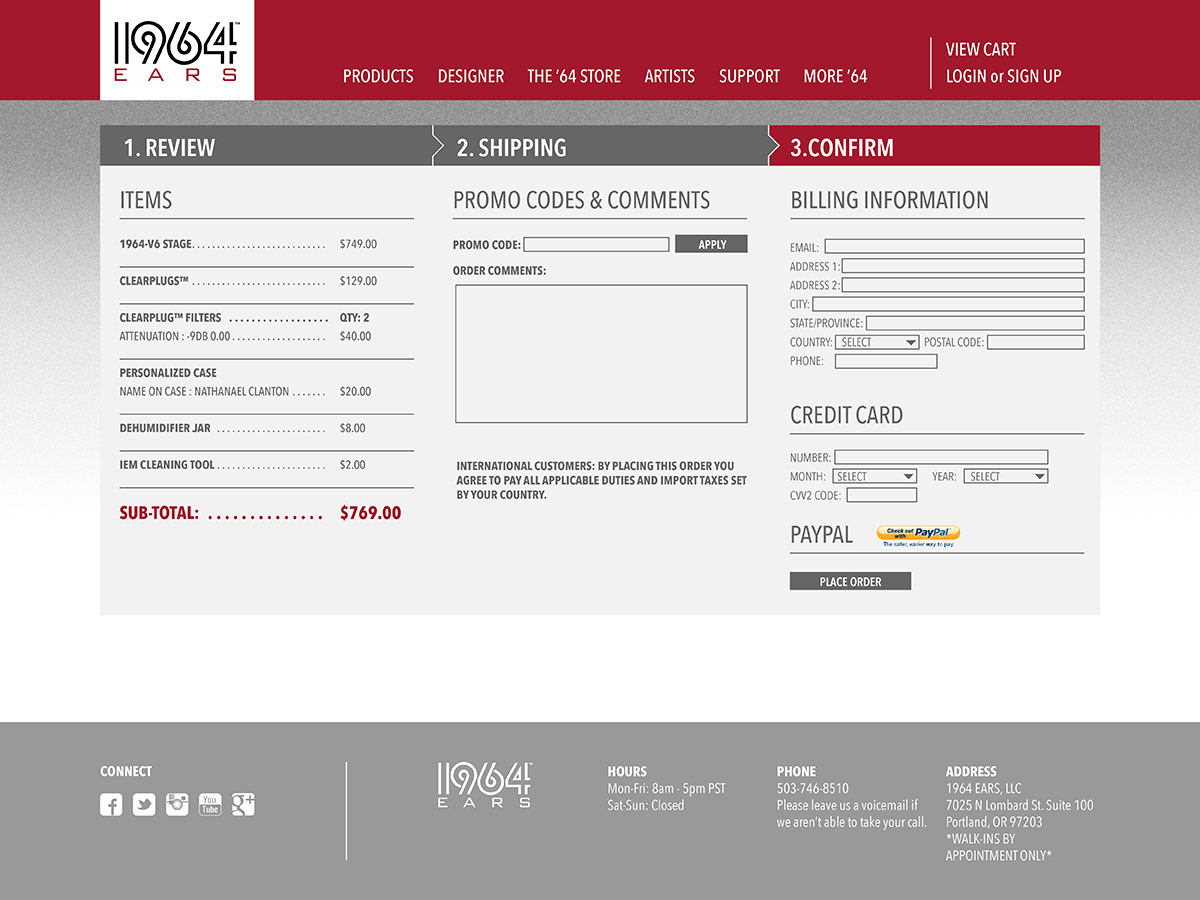Open the 1964 Ears Facebook page icon

coord(111,804)
